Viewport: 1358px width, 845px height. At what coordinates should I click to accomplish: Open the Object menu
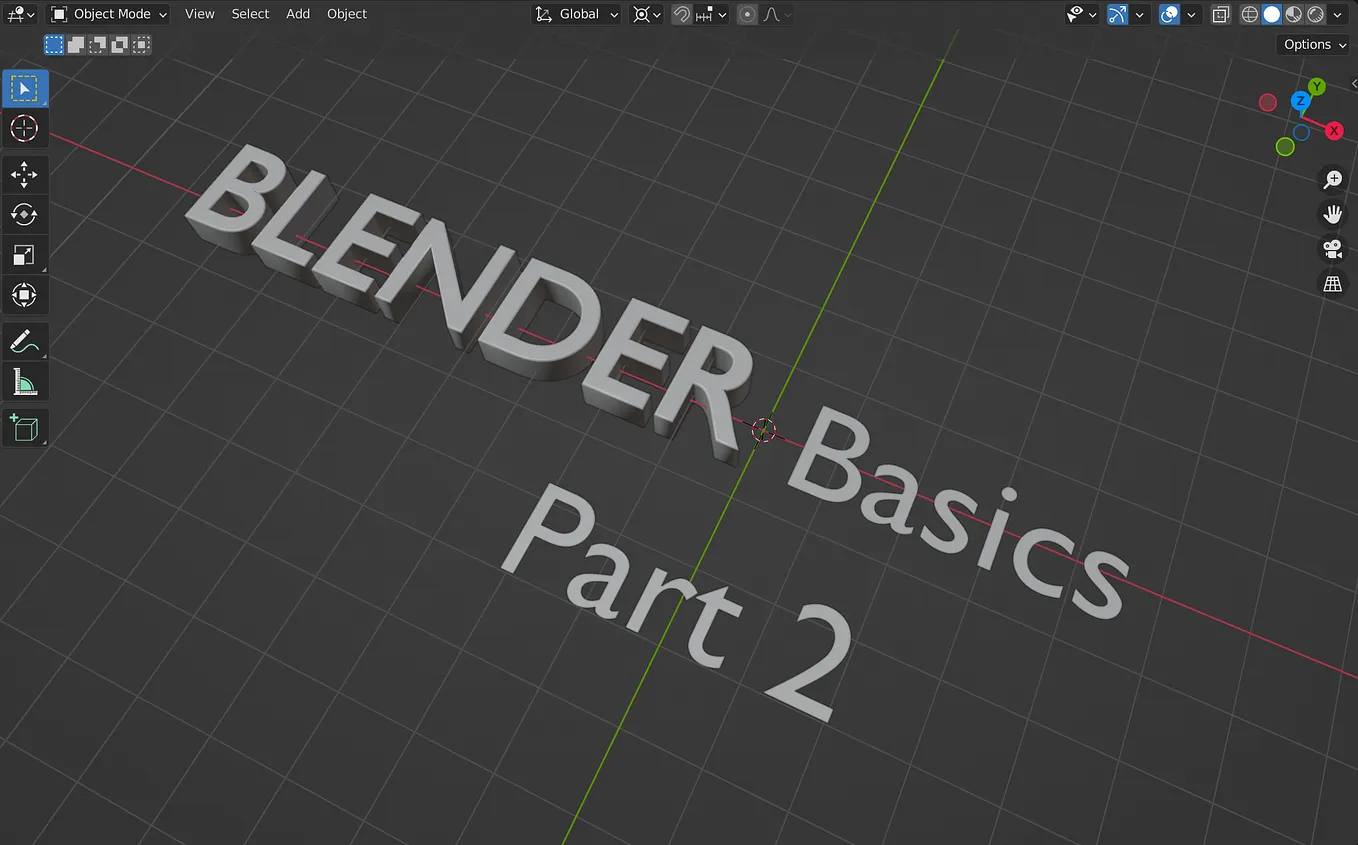coord(346,14)
